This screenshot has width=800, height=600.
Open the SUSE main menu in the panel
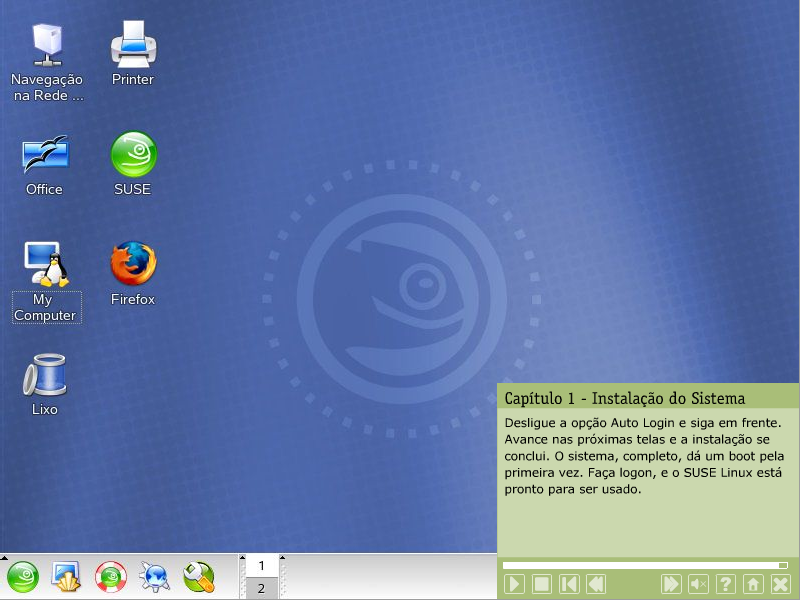point(24,577)
